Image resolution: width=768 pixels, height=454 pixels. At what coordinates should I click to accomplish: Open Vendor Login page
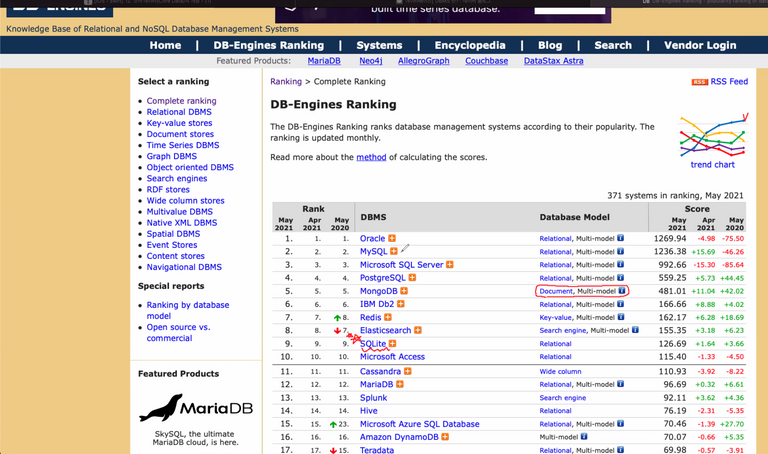point(700,46)
